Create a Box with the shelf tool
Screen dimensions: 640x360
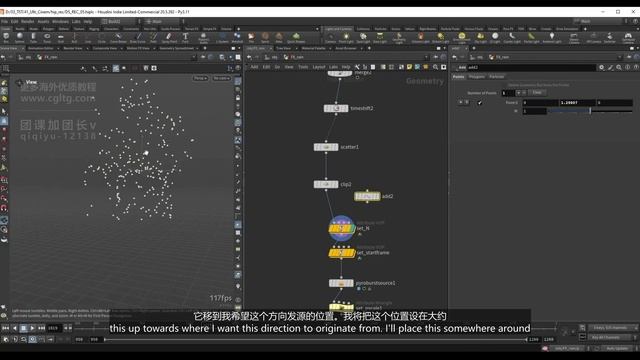click(x=6, y=38)
